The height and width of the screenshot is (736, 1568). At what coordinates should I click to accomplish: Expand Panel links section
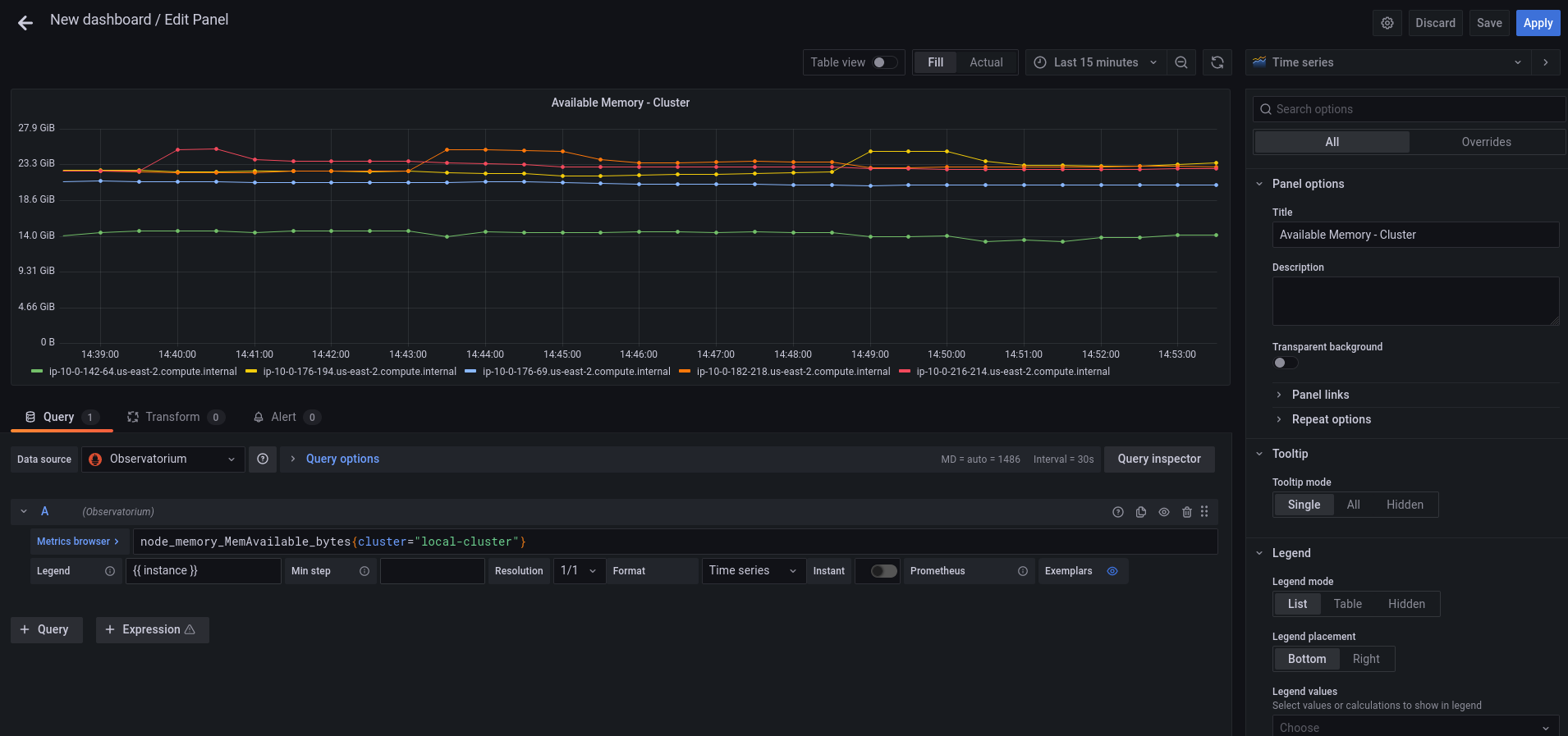click(x=1320, y=395)
